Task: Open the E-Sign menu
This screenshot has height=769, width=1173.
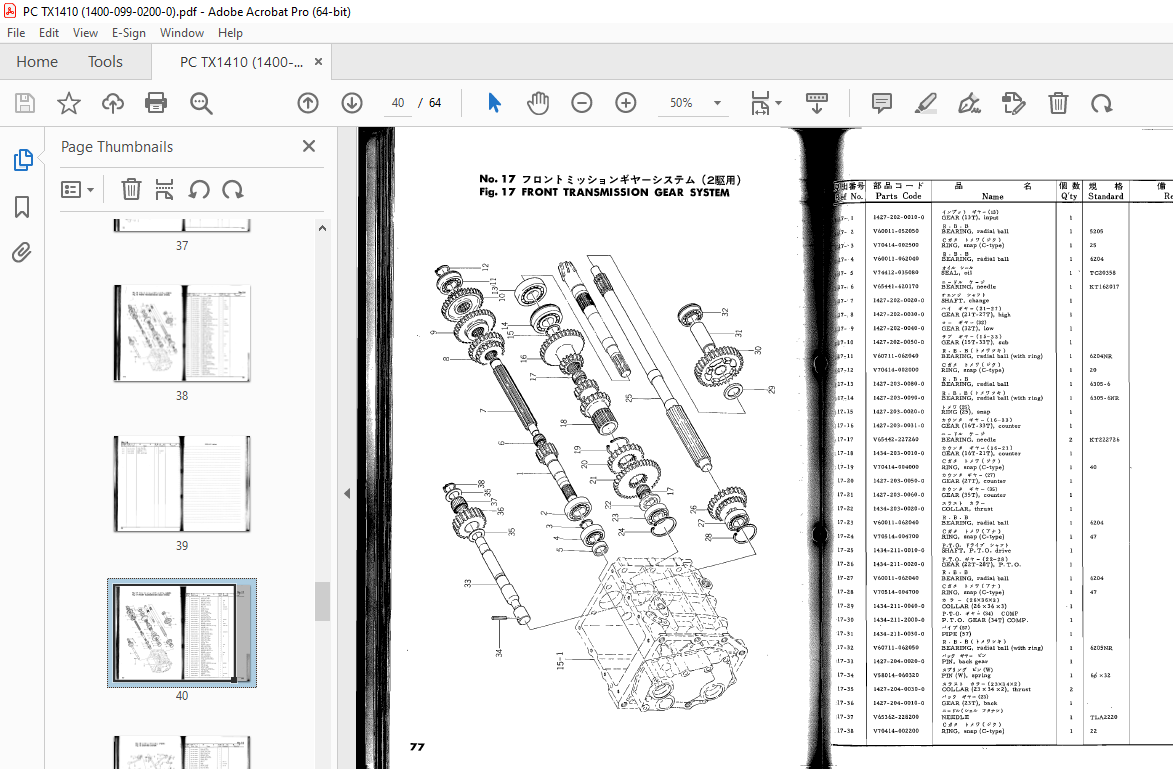Action: pos(129,33)
